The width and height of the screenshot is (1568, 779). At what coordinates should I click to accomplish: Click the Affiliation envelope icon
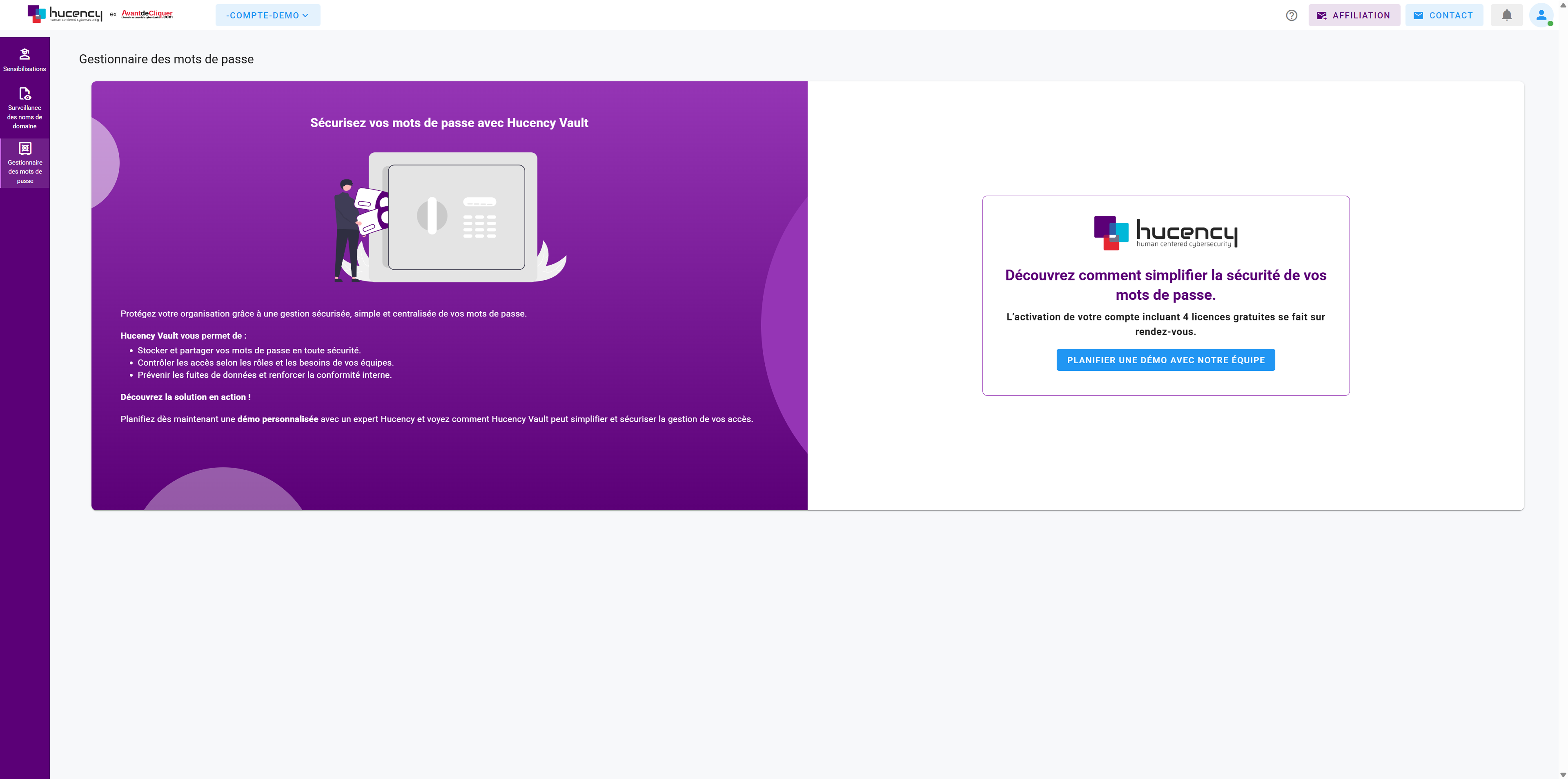[x=1322, y=15]
